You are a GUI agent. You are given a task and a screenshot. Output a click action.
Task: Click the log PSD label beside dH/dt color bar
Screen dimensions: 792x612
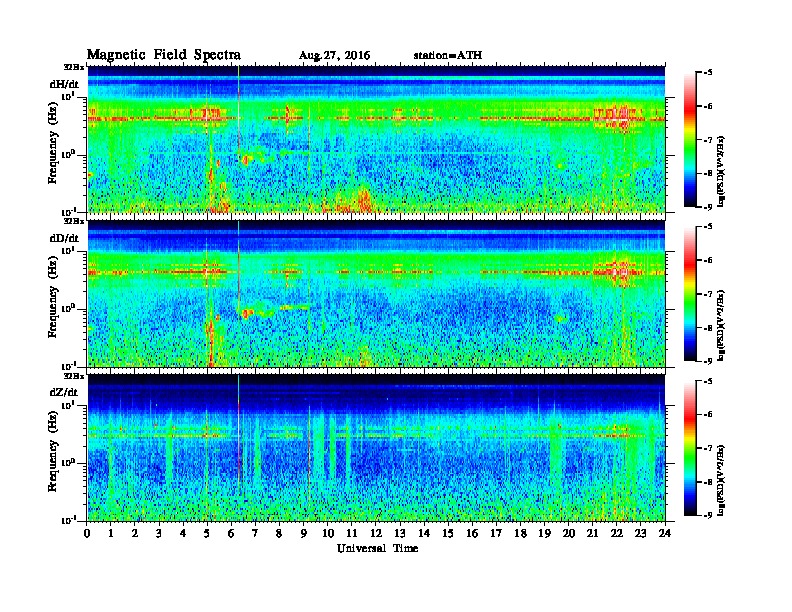click(722, 171)
